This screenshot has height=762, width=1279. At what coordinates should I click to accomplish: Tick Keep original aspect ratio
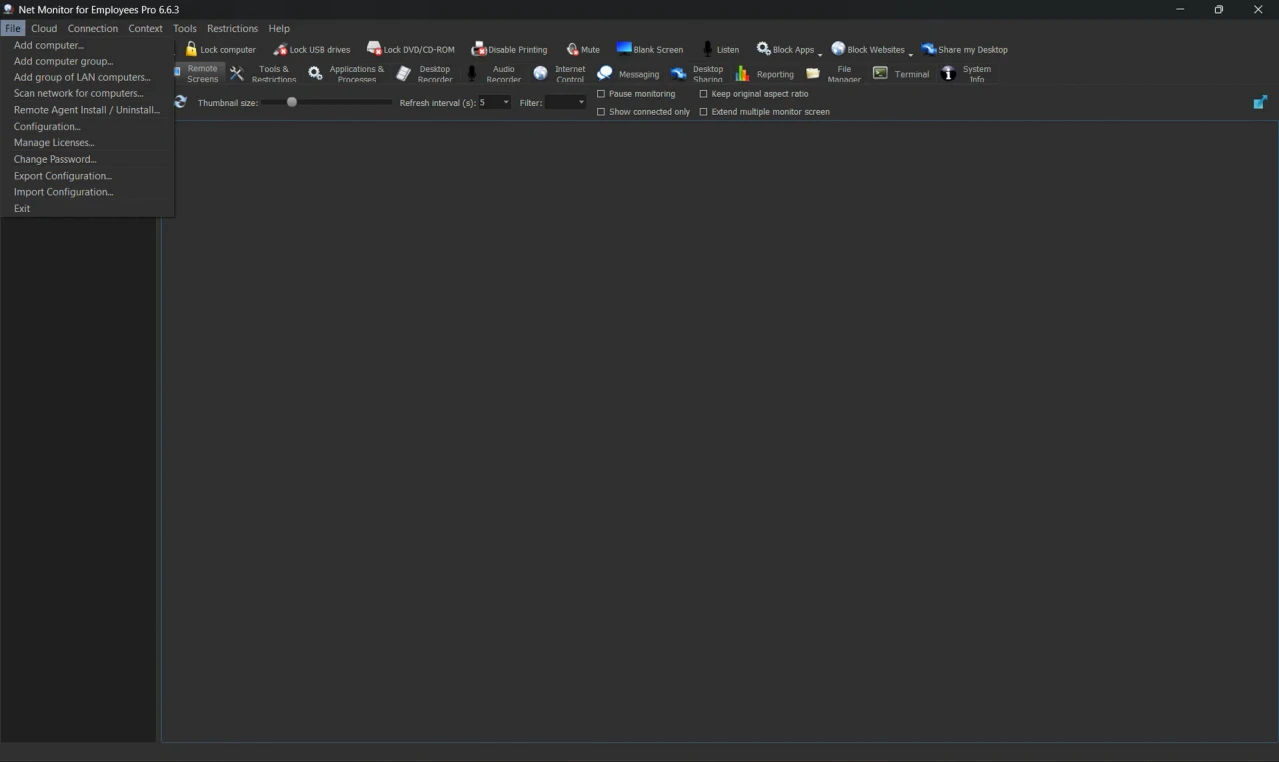click(x=703, y=94)
